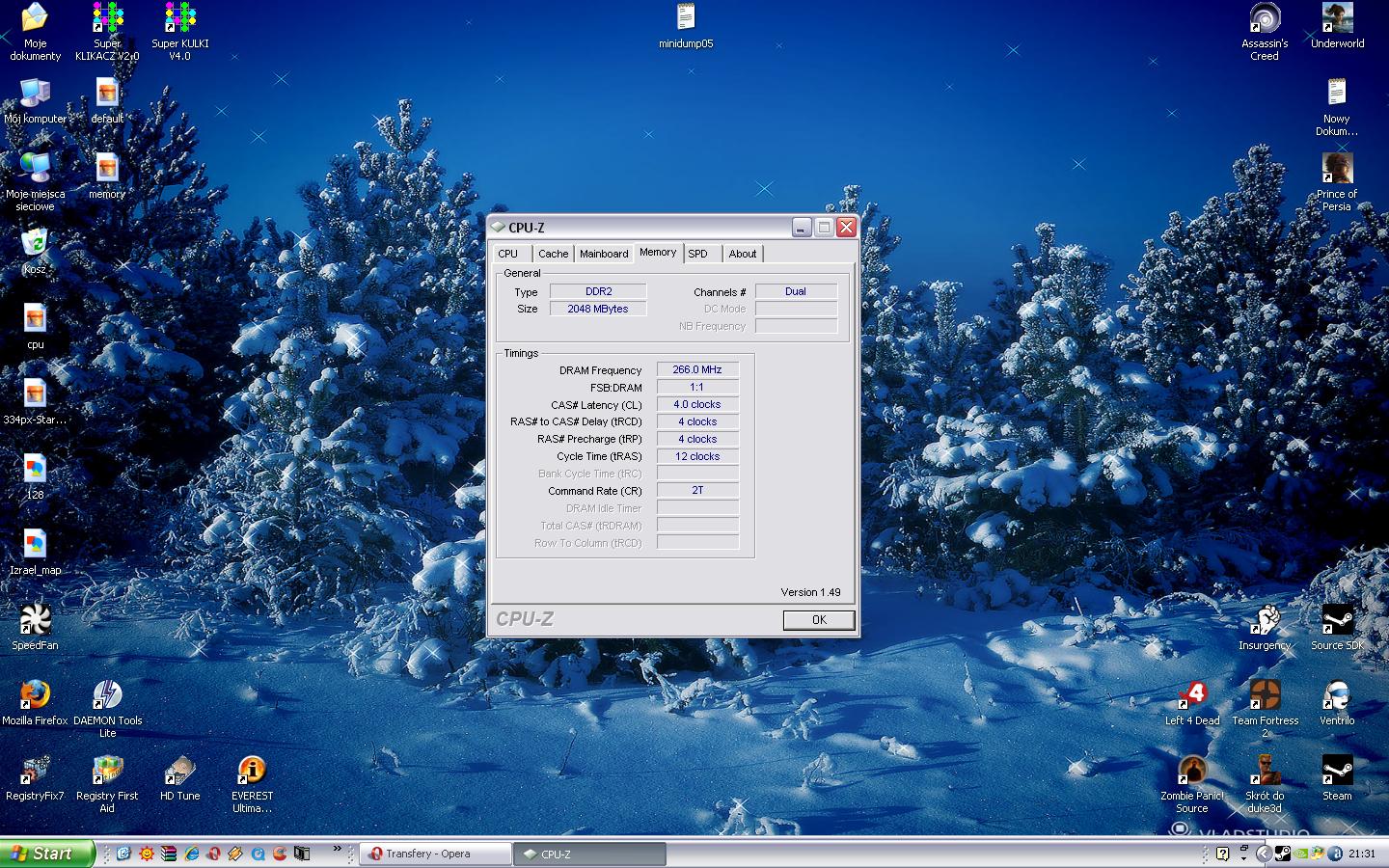Viewport: 1389px width, 868px height.
Task: Start HD Tune
Action: point(179,772)
